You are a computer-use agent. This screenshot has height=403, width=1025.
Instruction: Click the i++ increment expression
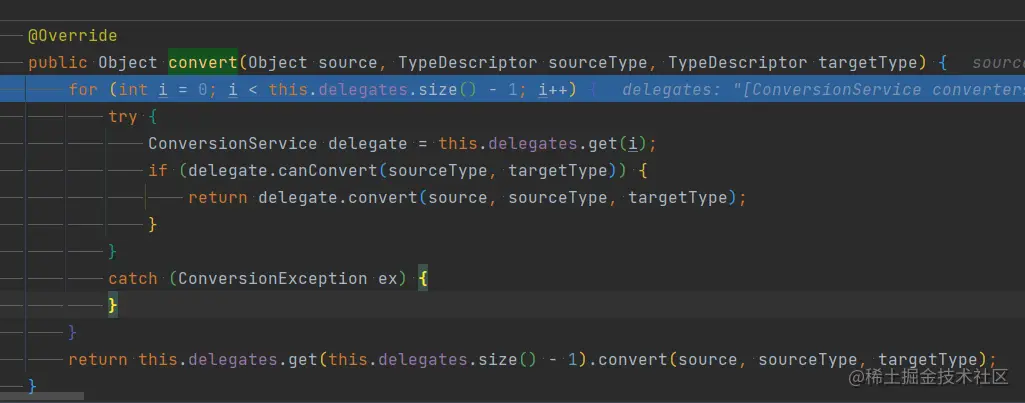point(552,90)
